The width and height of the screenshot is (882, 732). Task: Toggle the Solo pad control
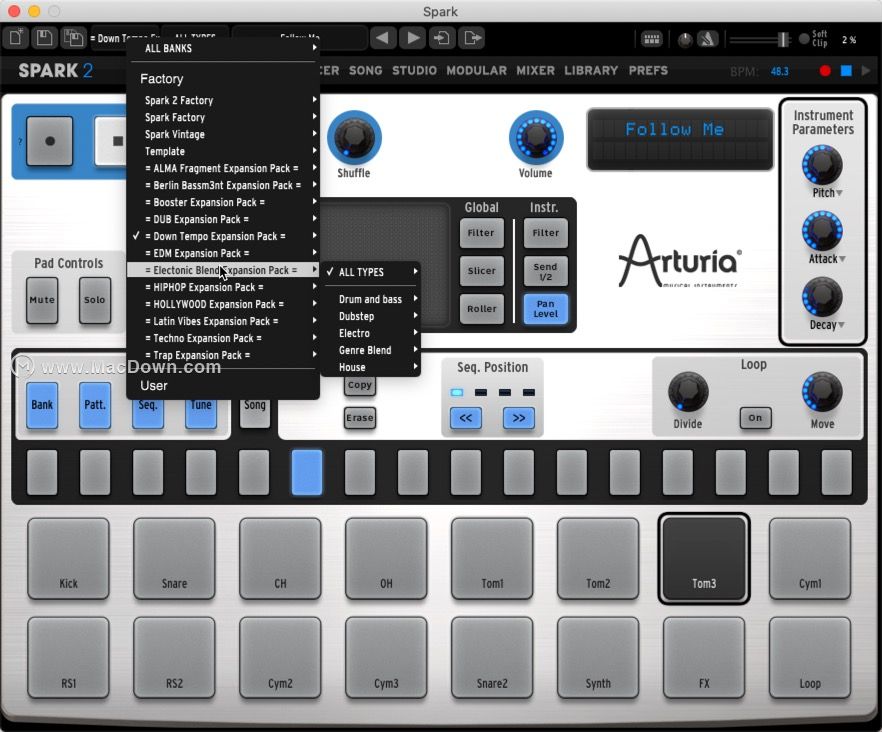[94, 300]
